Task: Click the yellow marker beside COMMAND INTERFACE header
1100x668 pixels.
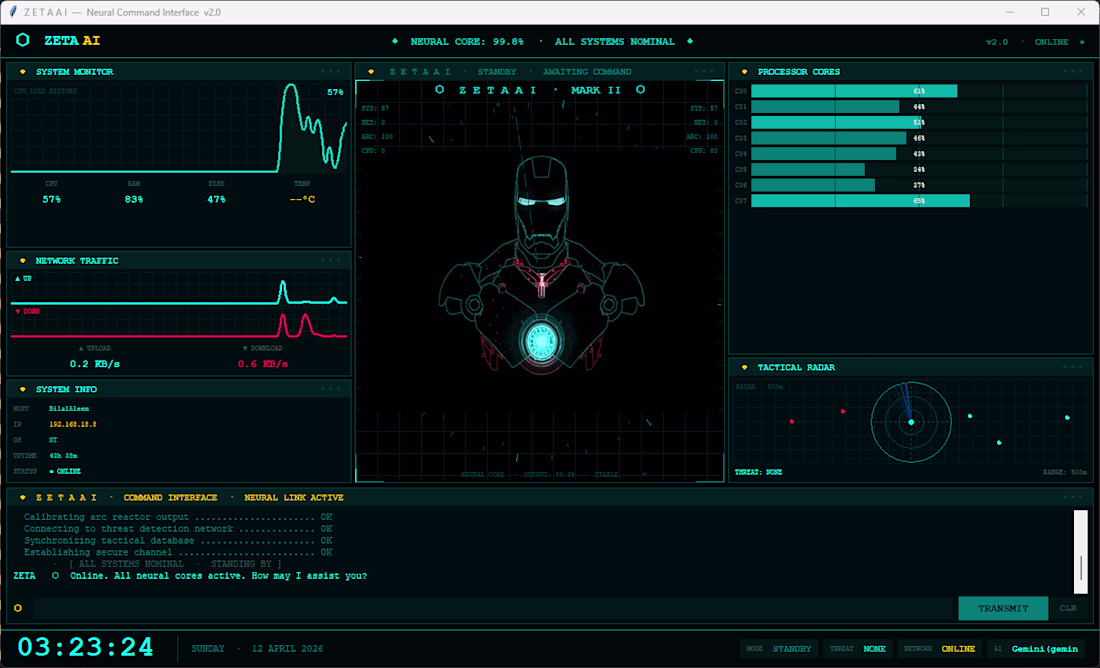Action: pos(22,497)
